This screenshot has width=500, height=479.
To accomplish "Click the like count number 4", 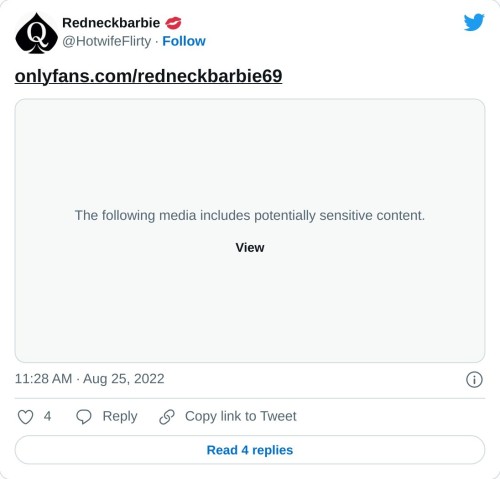I will [x=47, y=416].
